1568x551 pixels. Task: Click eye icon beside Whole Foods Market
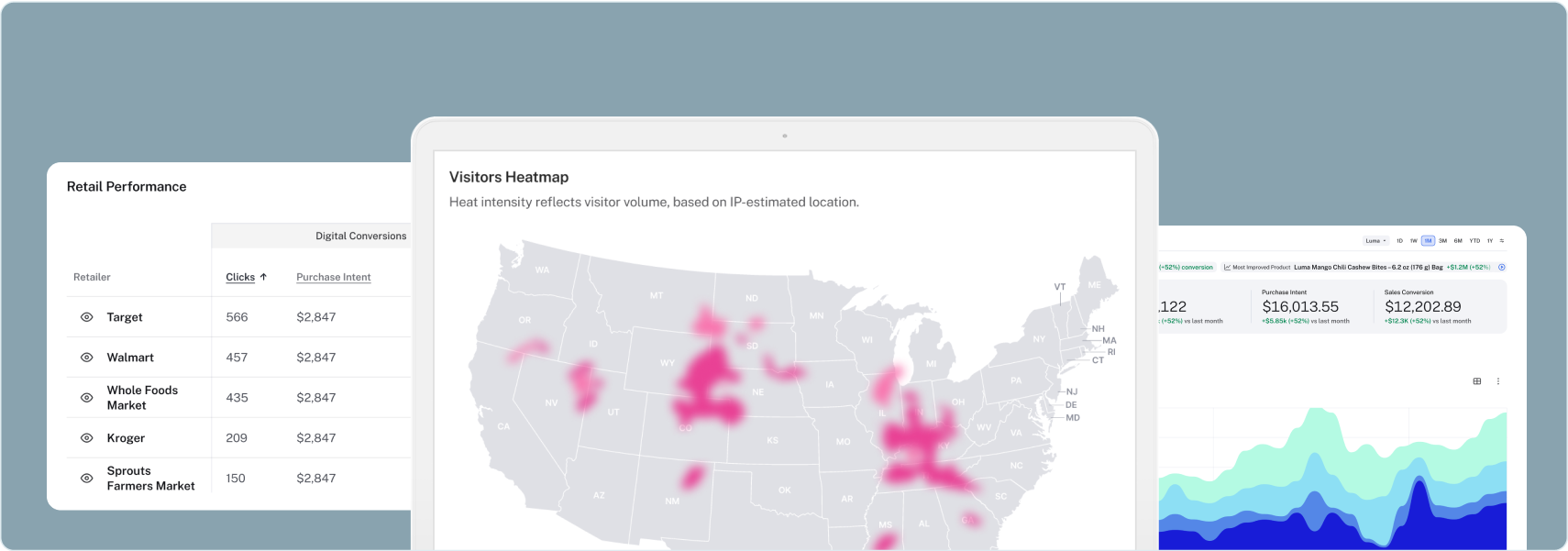pos(87,398)
